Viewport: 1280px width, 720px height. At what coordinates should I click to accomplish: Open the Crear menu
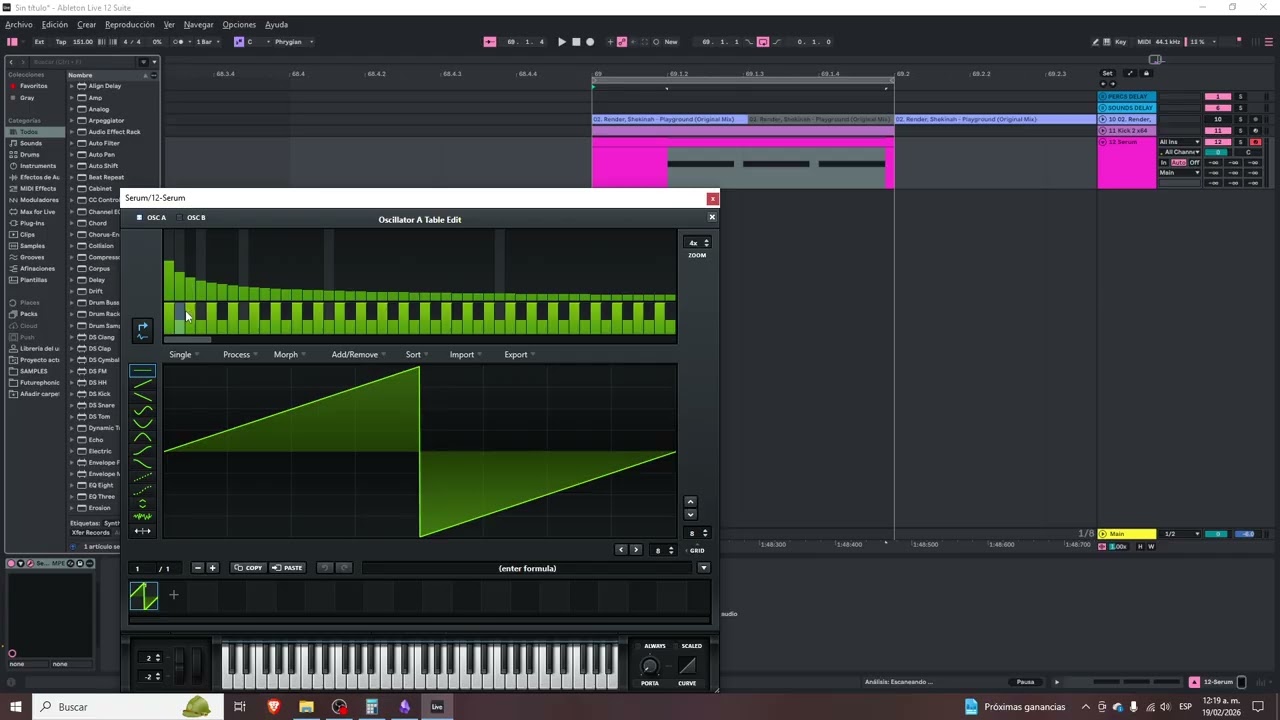coord(87,24)
